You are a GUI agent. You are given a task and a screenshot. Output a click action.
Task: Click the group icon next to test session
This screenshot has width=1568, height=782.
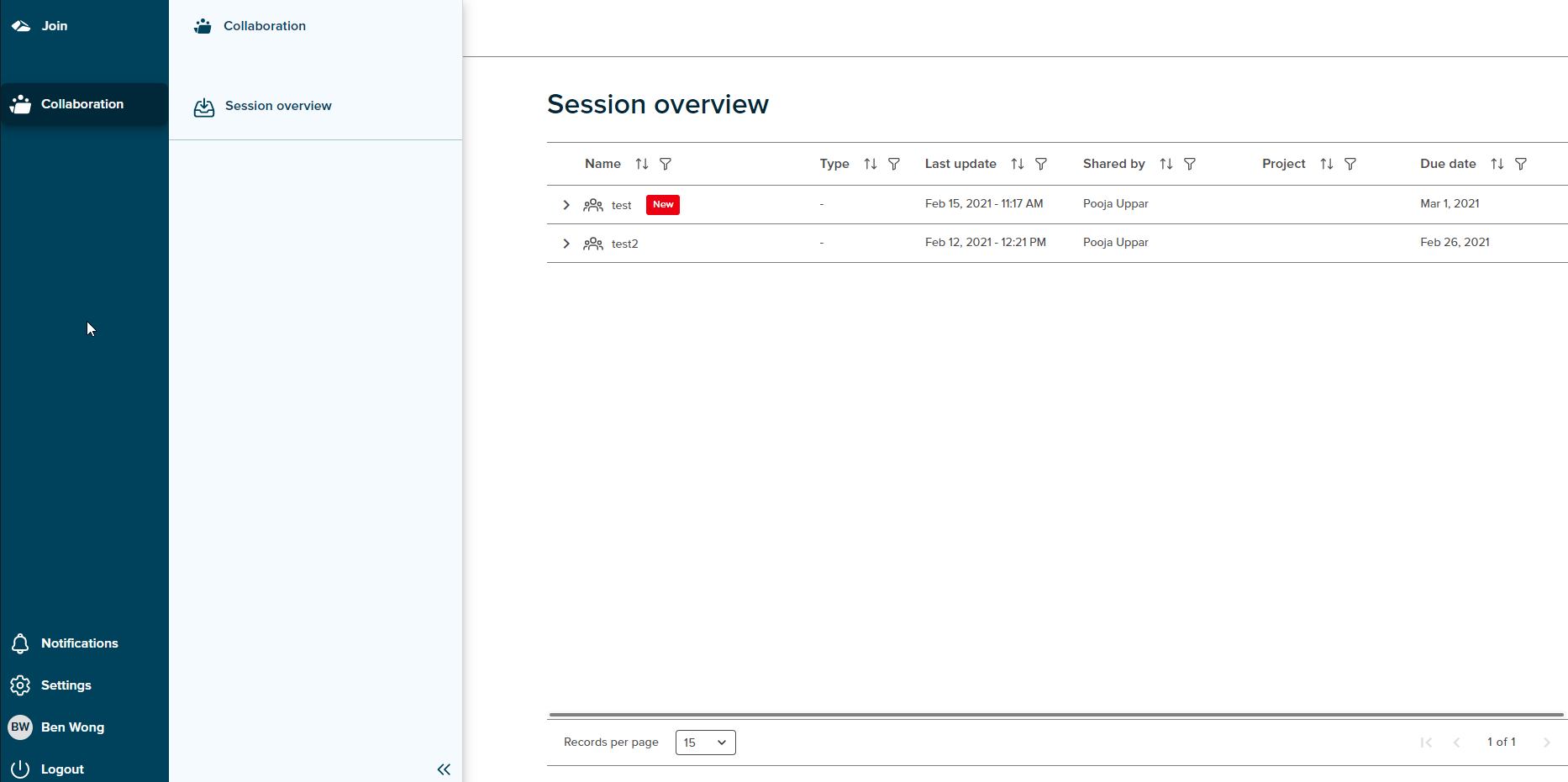(x=593, y=204)
